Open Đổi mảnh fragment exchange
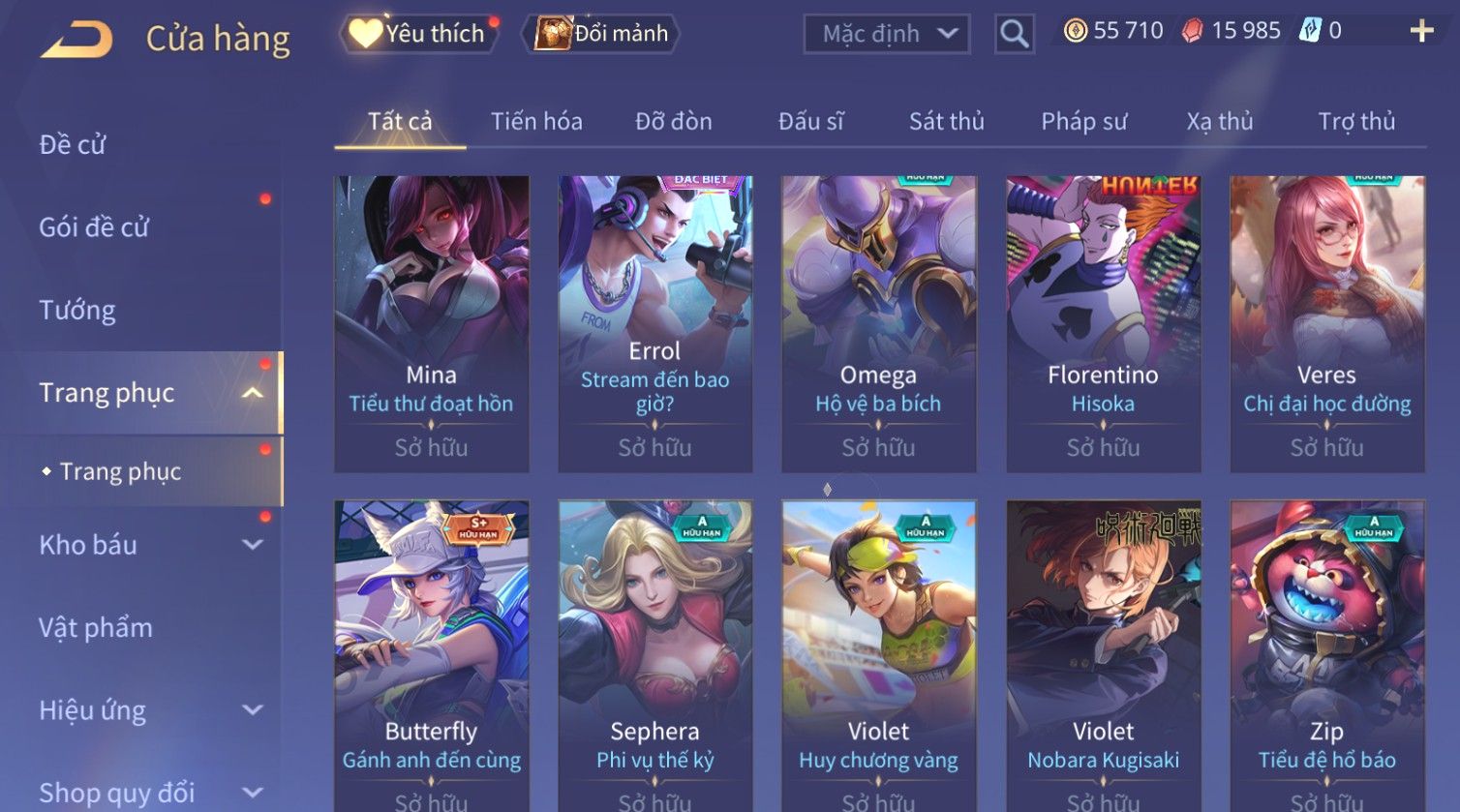 [x=601, y=34]
